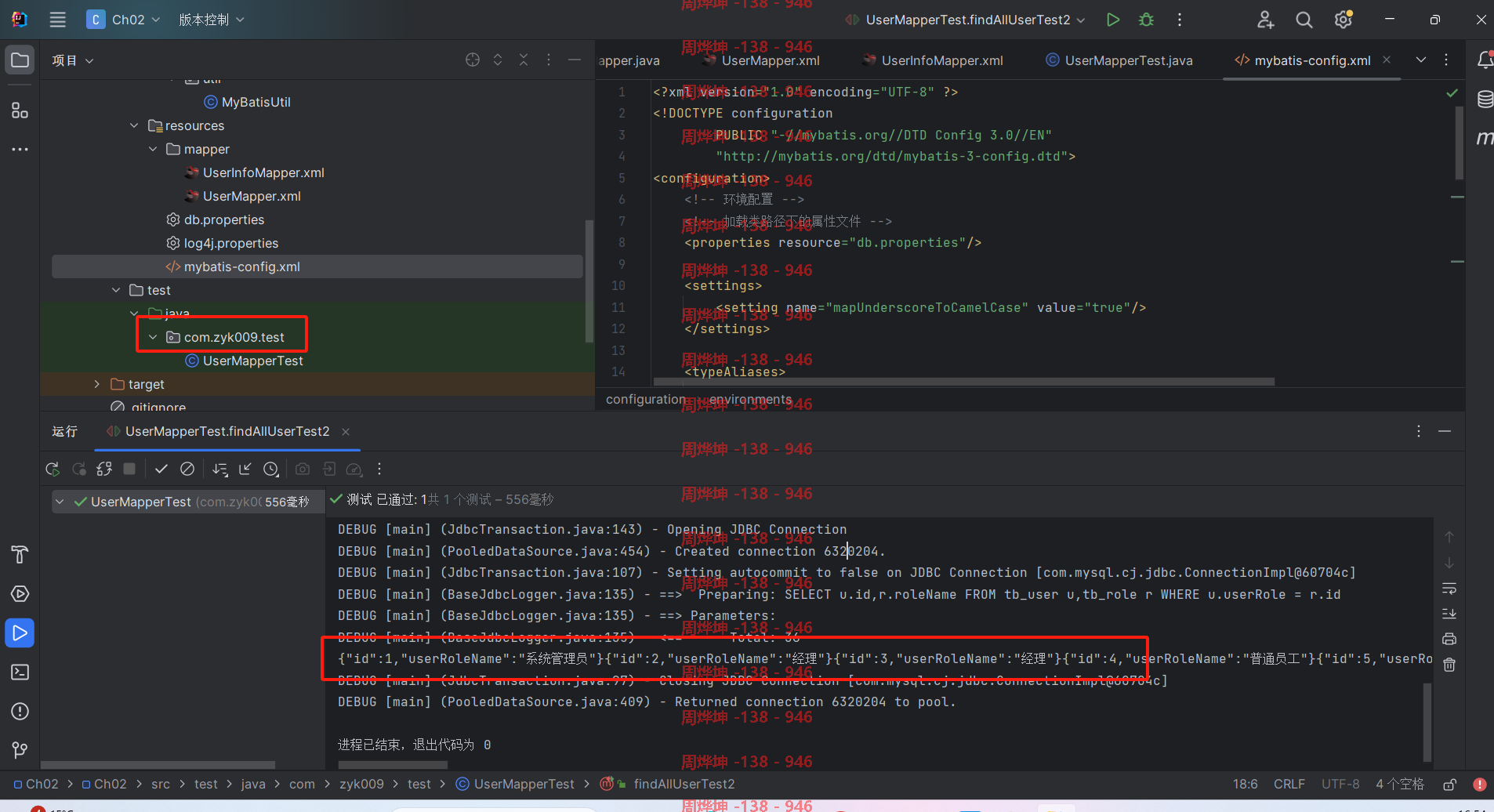The image size is (1494, 812).
Task: Open version control (版本控制) dropdown
Action: [x=212, y=20]
